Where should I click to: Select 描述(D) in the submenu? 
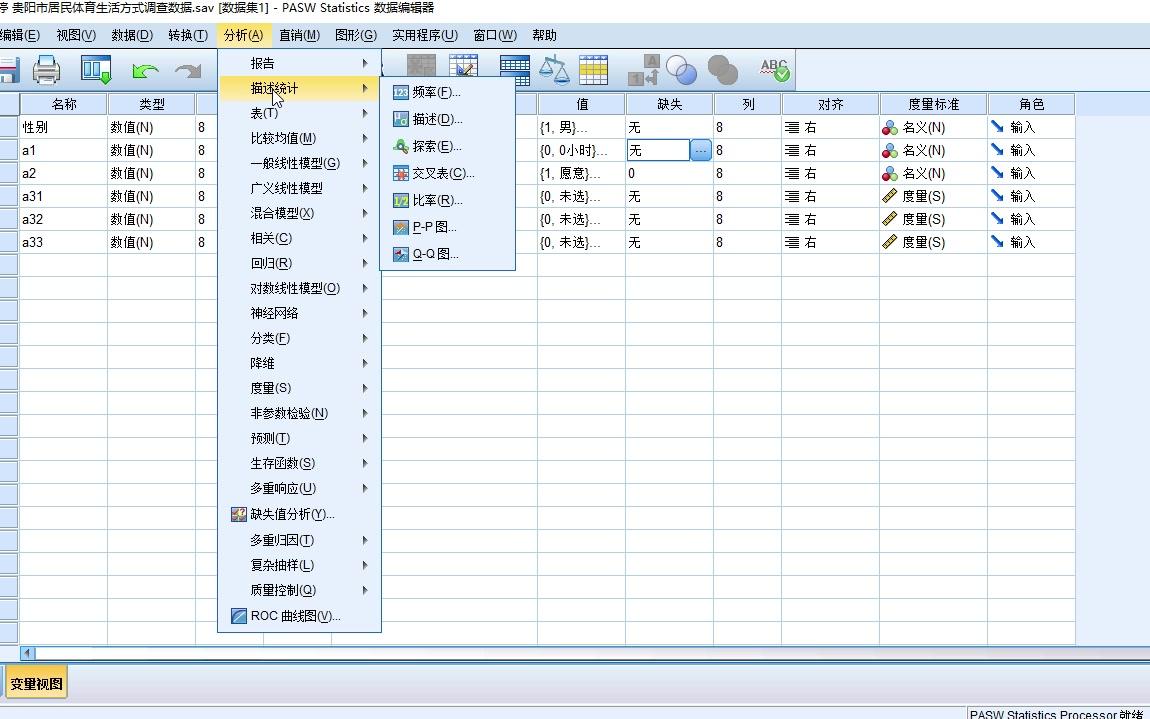(x=435, y=118)
